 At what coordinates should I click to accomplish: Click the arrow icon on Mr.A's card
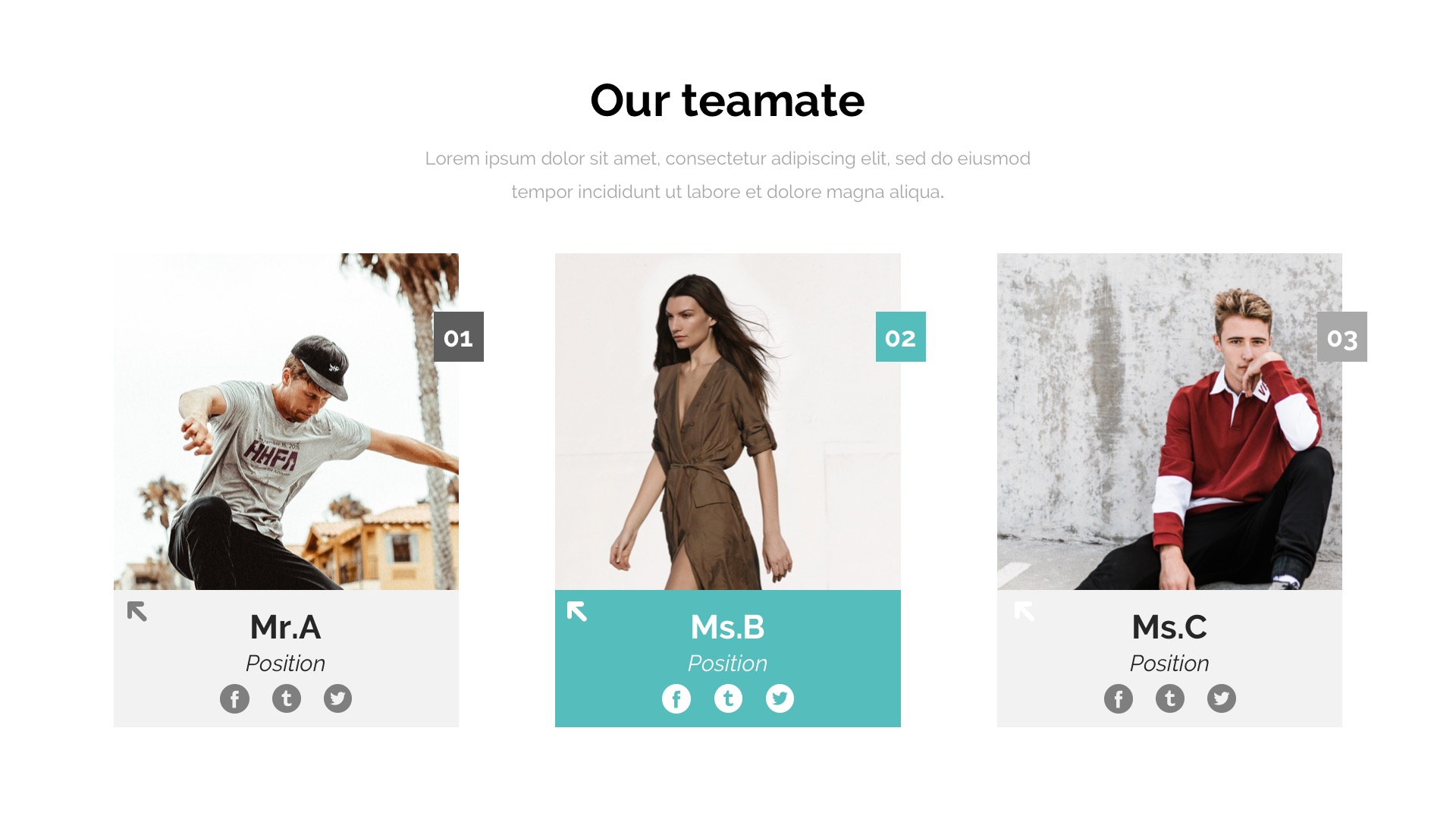pyautogui.click(x=137, y=611)
